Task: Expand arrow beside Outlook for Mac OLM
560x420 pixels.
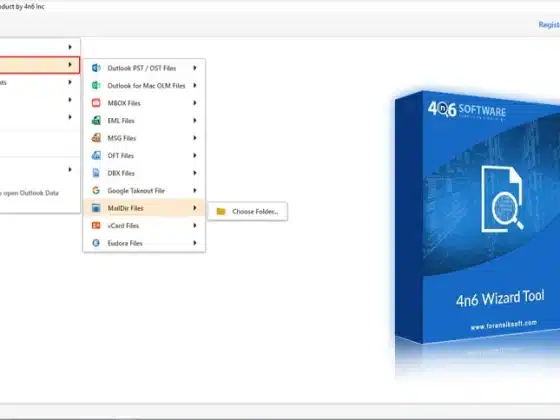Action: [195, 85]
